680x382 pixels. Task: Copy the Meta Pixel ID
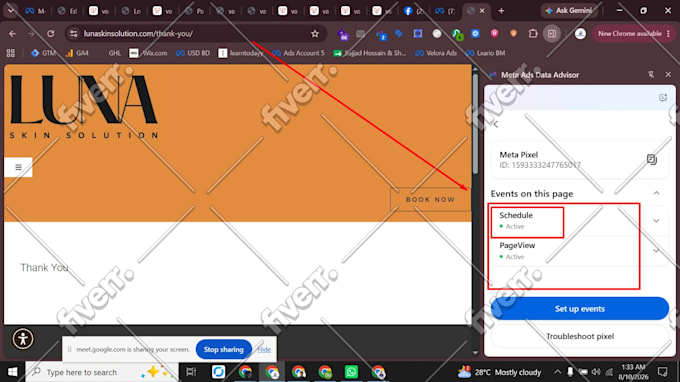[651, 159]
